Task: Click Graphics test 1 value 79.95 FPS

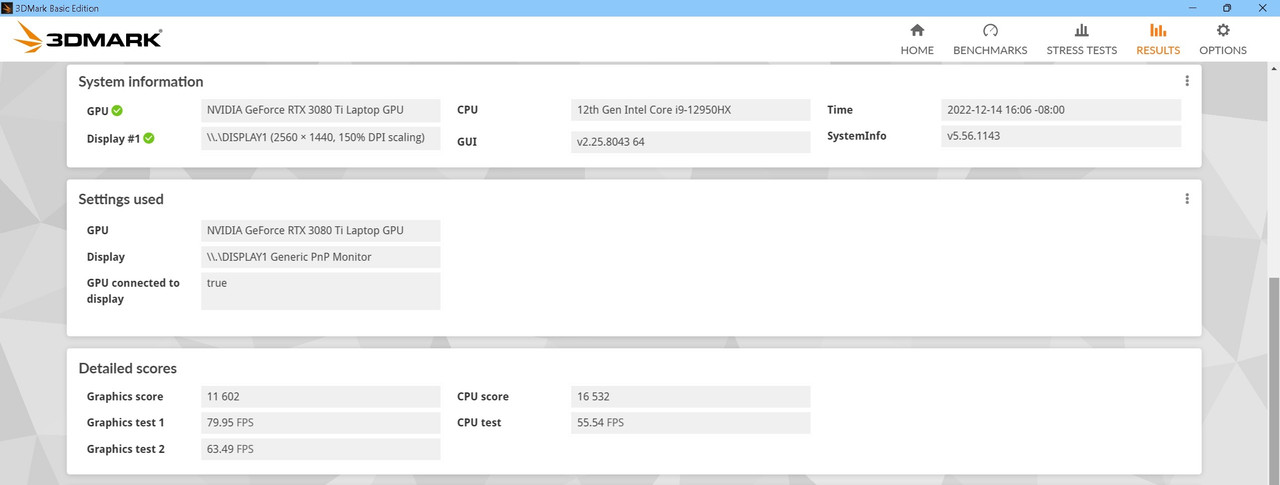Action: (320, 423)
